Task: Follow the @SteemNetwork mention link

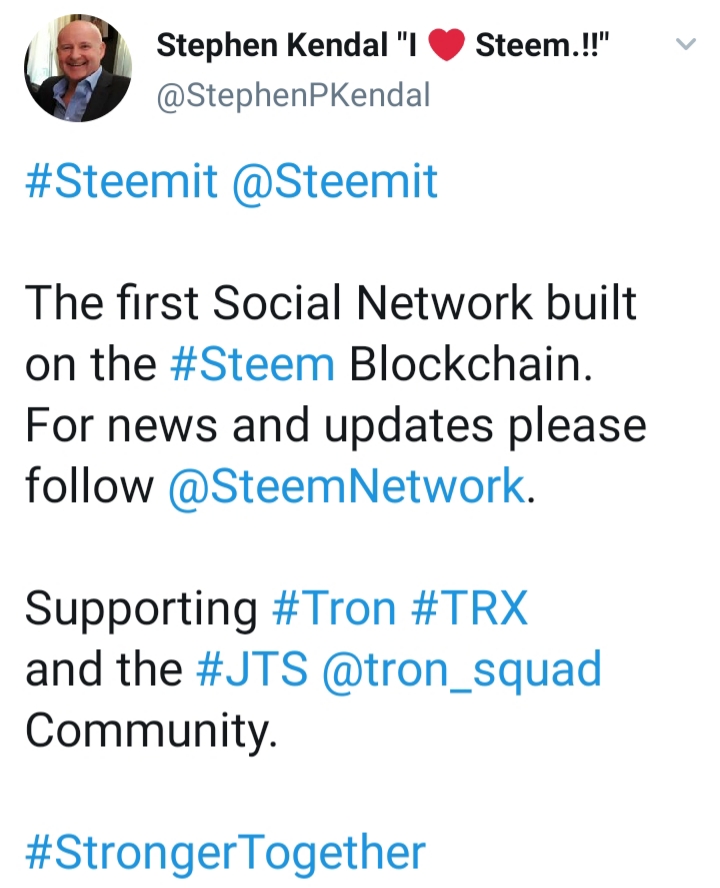Action: tap(347, 486)
